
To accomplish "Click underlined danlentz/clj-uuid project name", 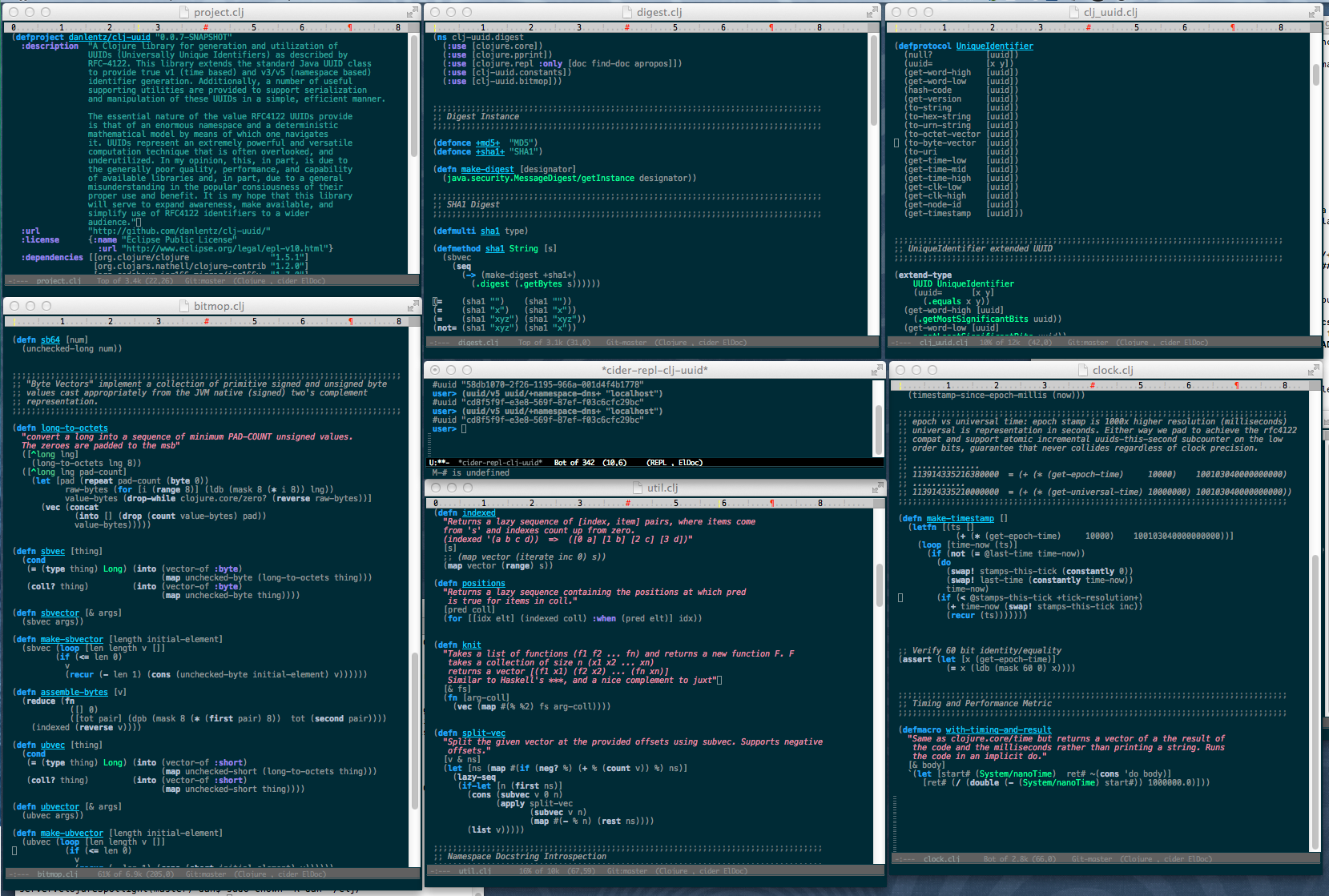I will click(109, 38).
